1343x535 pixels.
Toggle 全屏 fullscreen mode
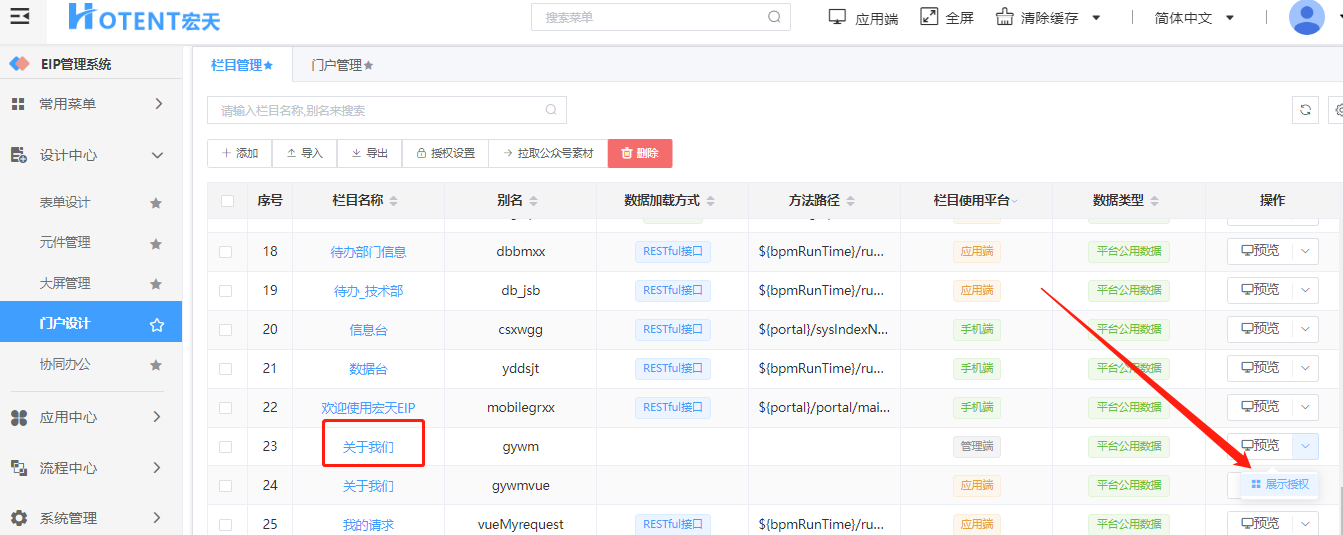[946, 18]
